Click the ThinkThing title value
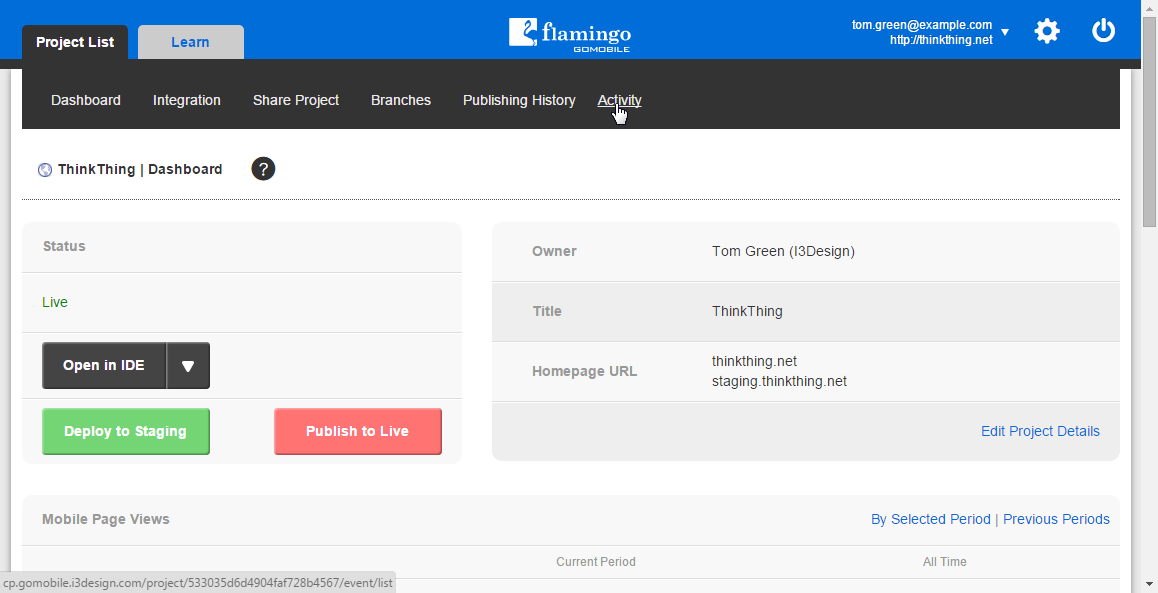Viewport: 1158px width, 593px height. coord(747,311)
